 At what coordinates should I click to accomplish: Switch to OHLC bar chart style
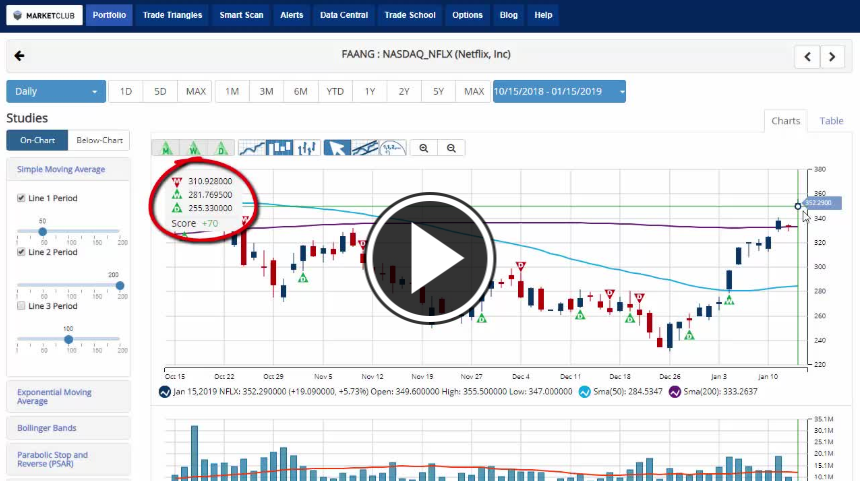[x=307, y=148]
